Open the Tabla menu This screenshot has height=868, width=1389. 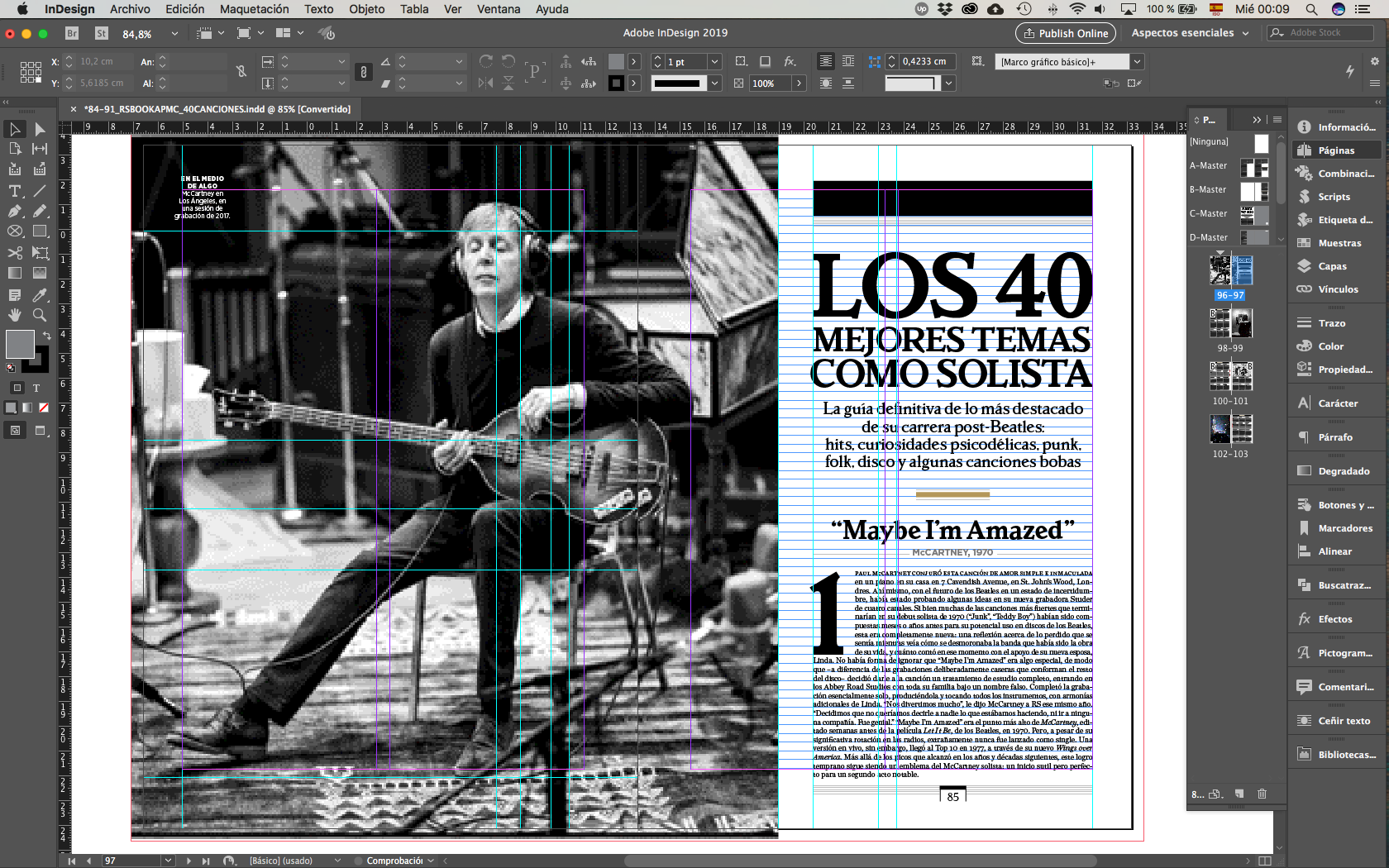coord(414,9)
